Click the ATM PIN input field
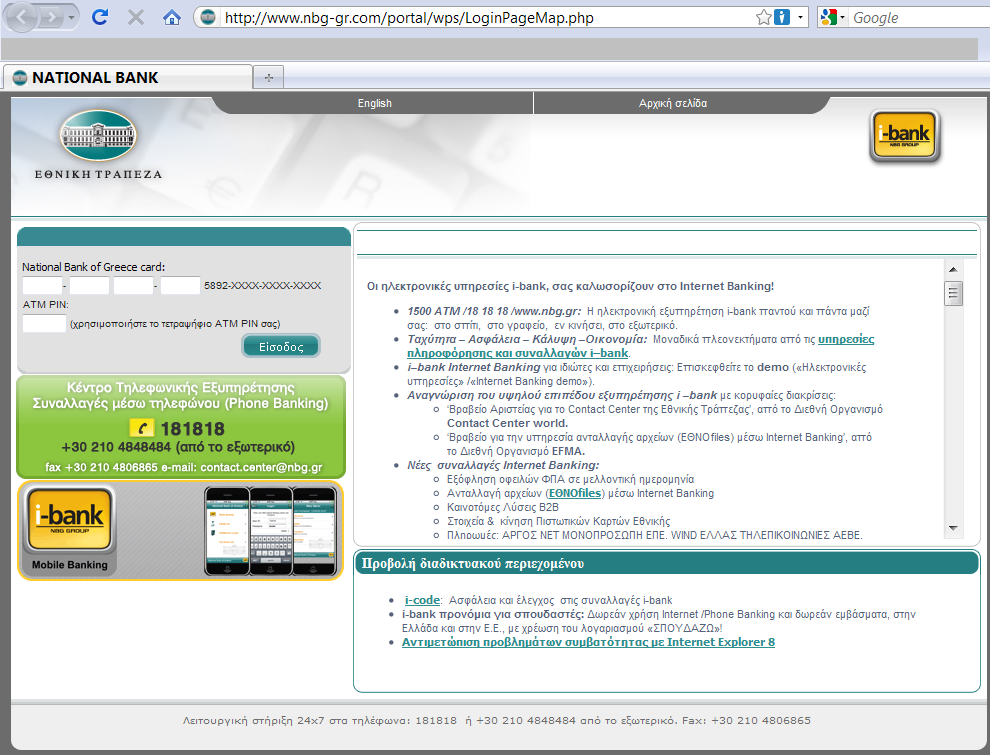The height and width of the screenshot is (755, 990). coord(44,323)
